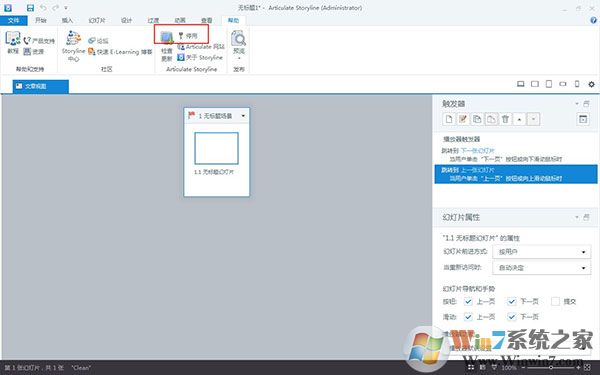Screen dimensions: 600x375
Task: Open the 当重新访问时 dropdown (自动决定)
Action: point(541,268)
